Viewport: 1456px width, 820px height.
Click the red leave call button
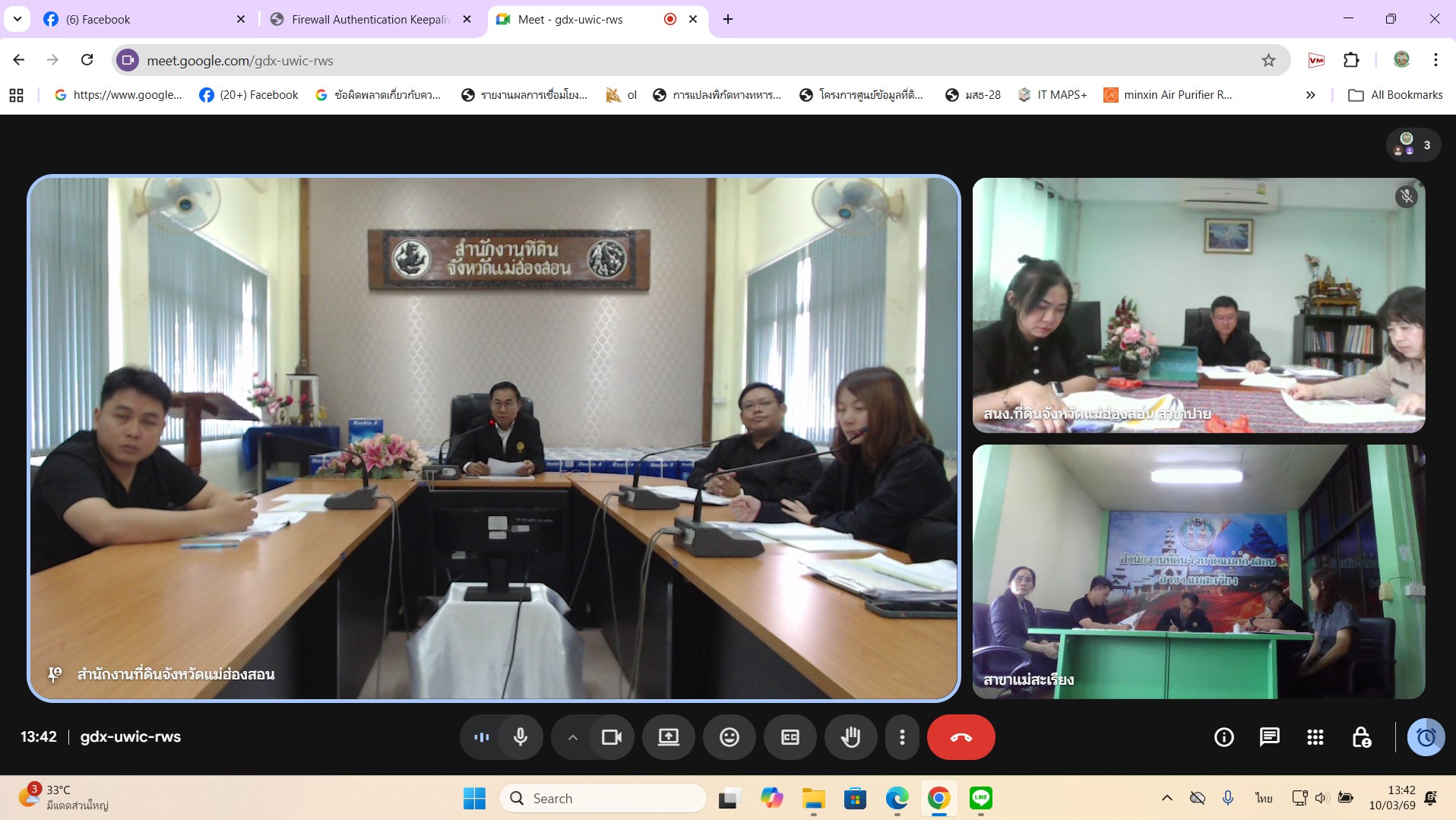point(961,737)
